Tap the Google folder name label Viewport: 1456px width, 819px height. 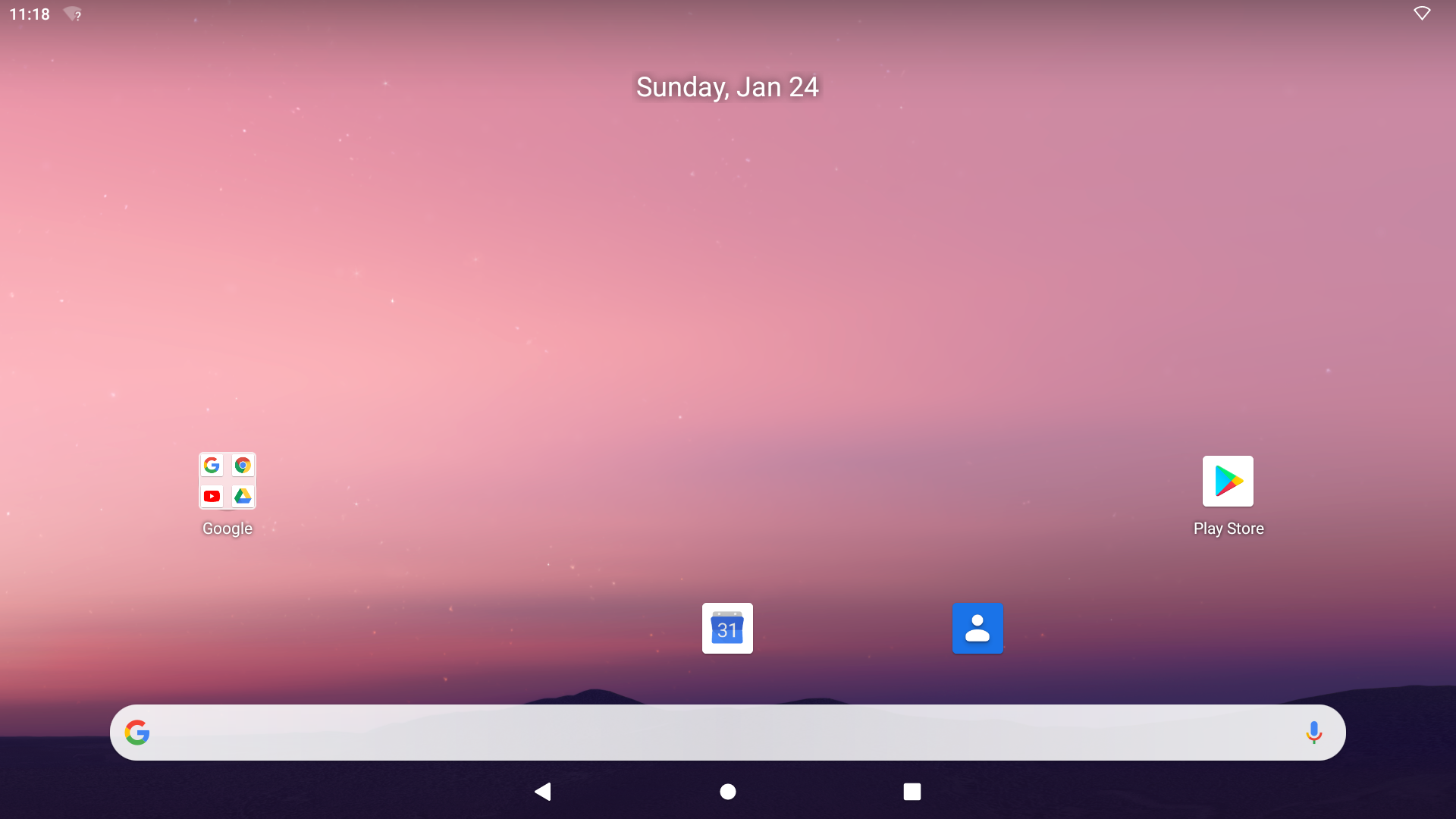227,529
